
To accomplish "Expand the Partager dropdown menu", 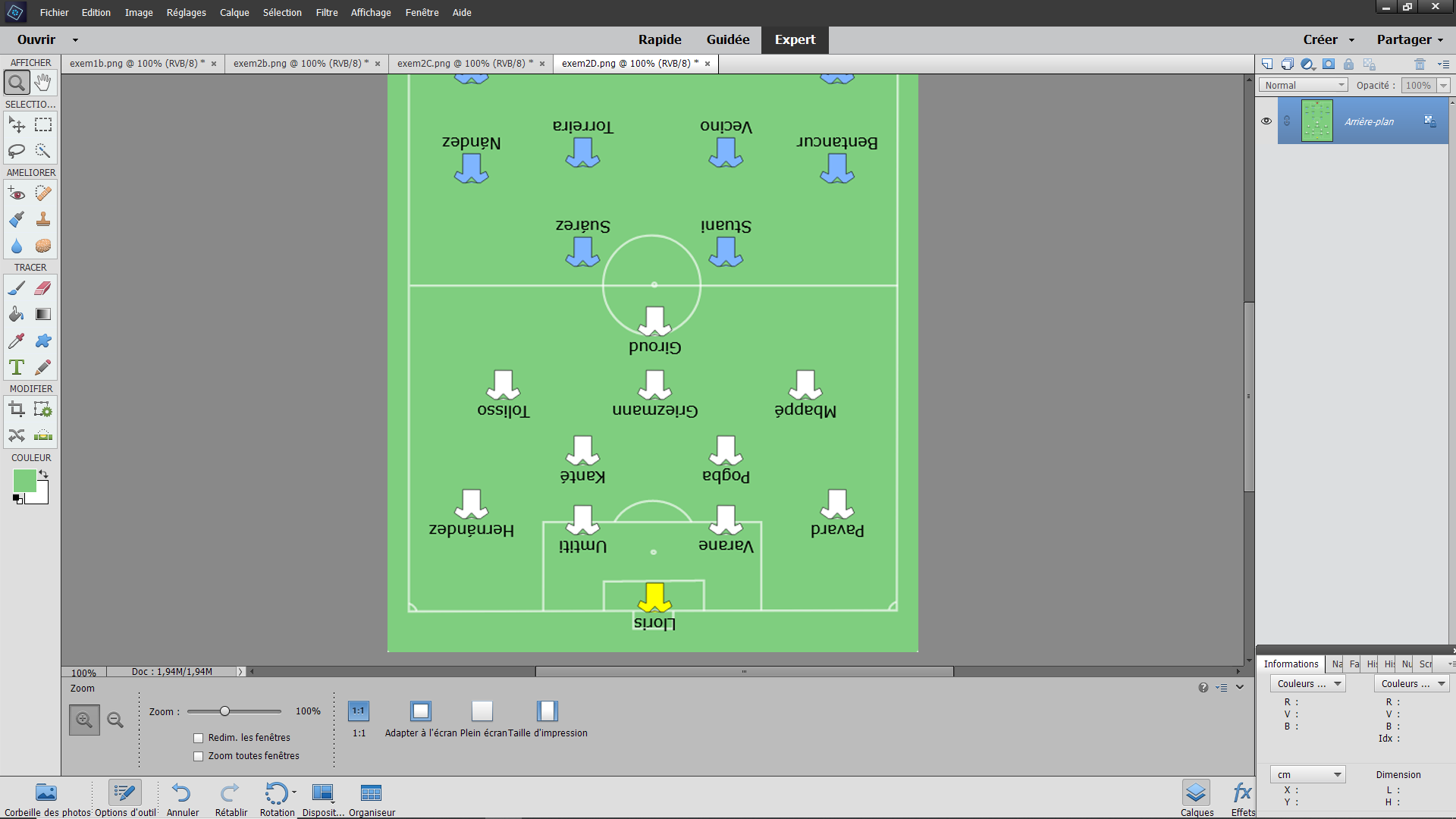I will (1440, 40).
